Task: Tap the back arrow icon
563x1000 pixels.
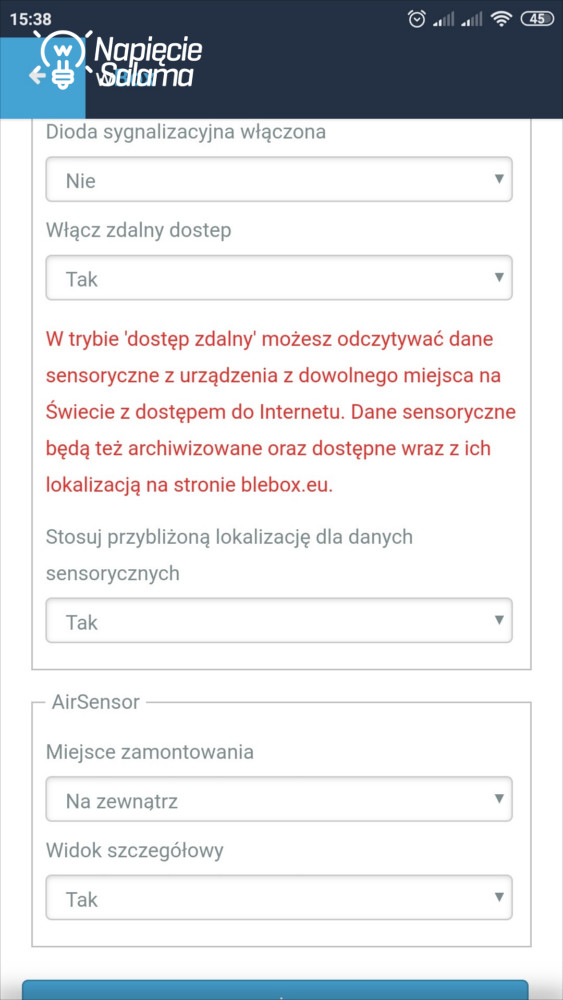Action: [x=37, y=77]
